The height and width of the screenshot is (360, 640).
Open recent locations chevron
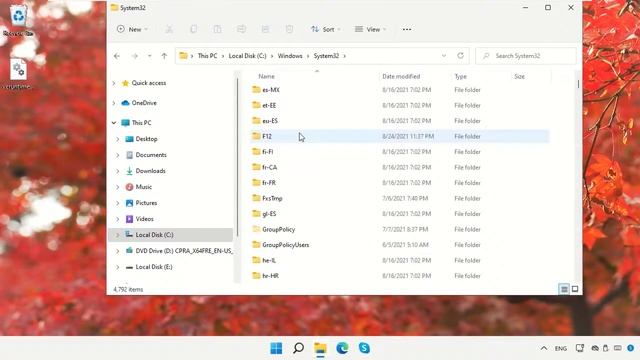(x=149, y=56)
